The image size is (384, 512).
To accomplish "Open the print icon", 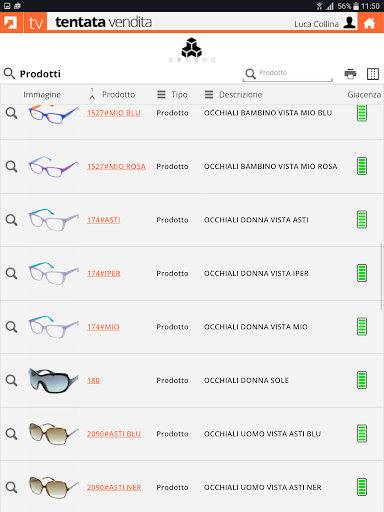I will click(x=350, y=74).
